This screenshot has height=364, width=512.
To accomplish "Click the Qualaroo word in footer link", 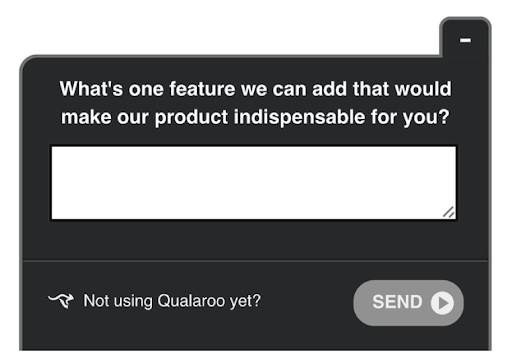I will [x=191, y=301].
